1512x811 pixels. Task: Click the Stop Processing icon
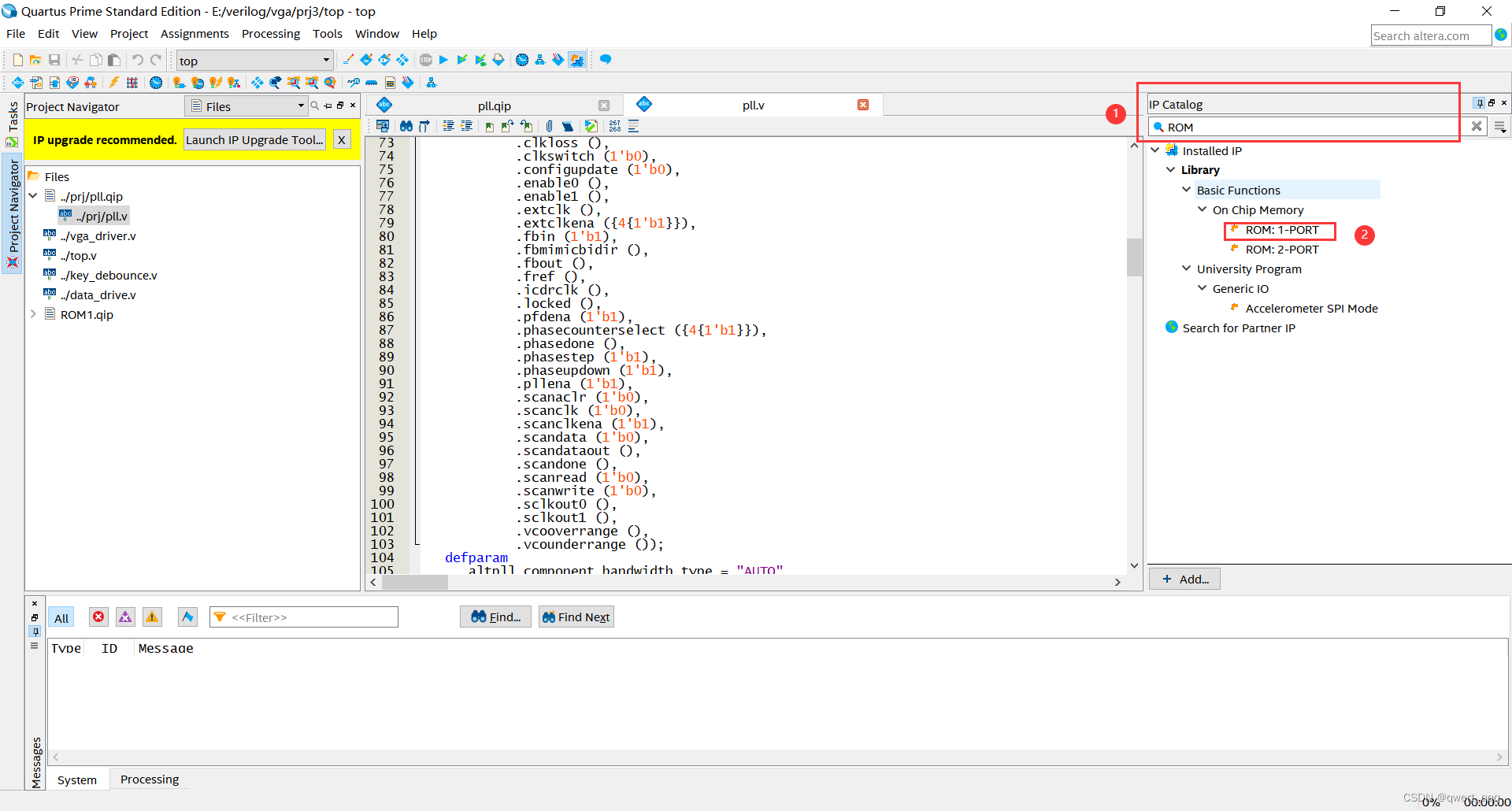coord(426,60)
